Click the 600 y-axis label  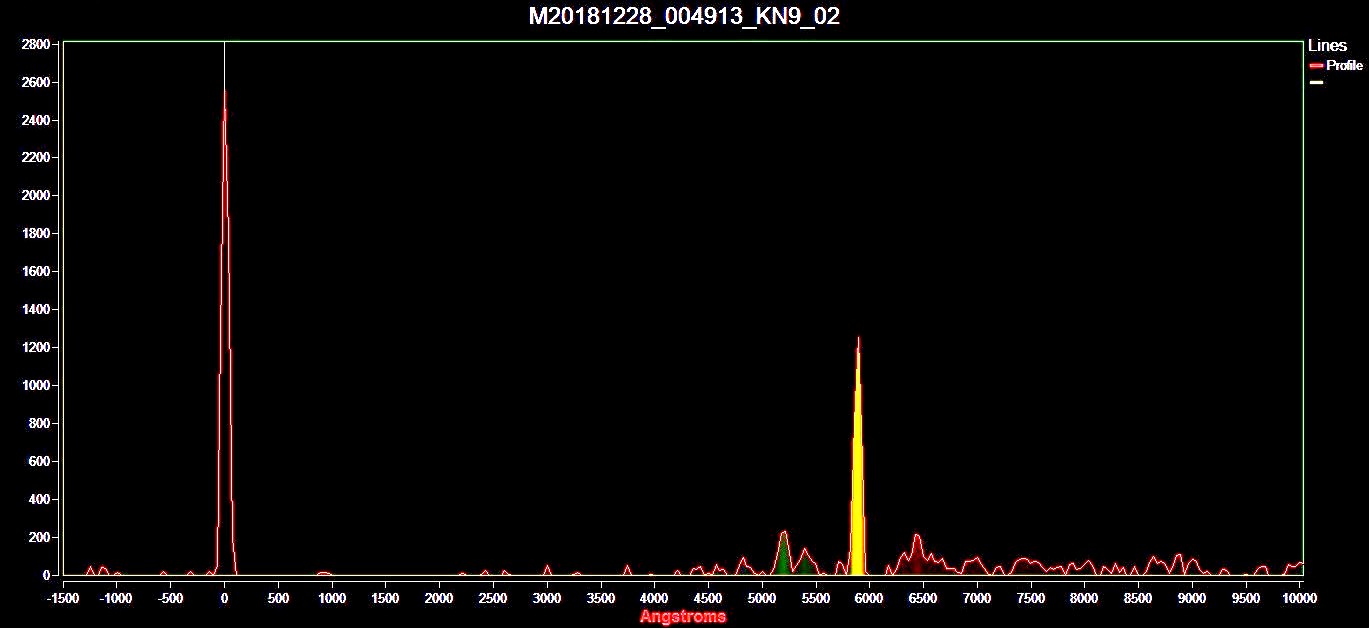(40, 462)
